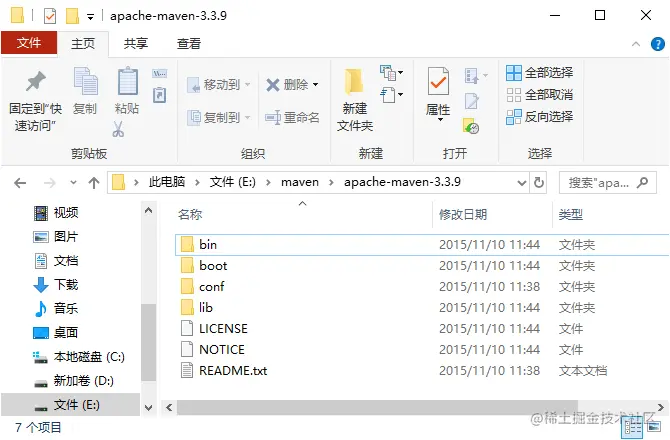The height and width of the screenshot is (440, 670).
Task: Click the search magnifier icon
Action: [642, 183]
